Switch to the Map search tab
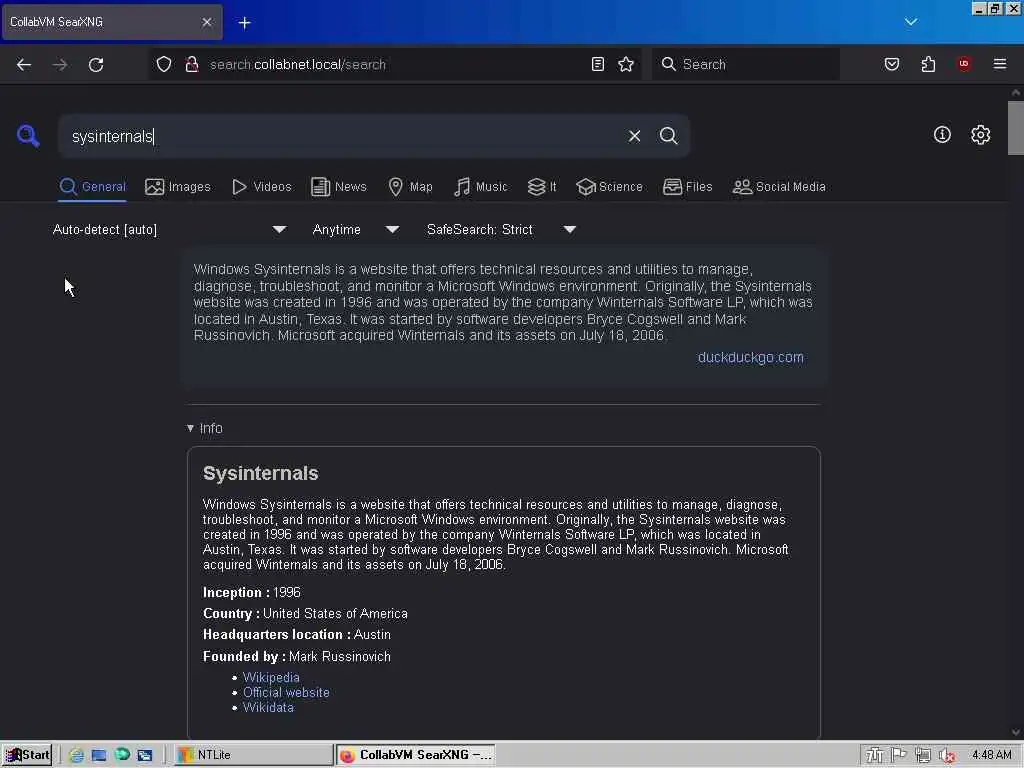1024x768 pixels. [410, 187]
